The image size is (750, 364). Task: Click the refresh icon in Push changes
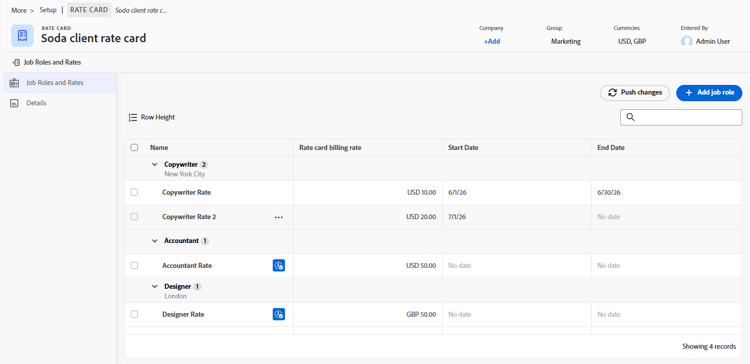point(613,93)
